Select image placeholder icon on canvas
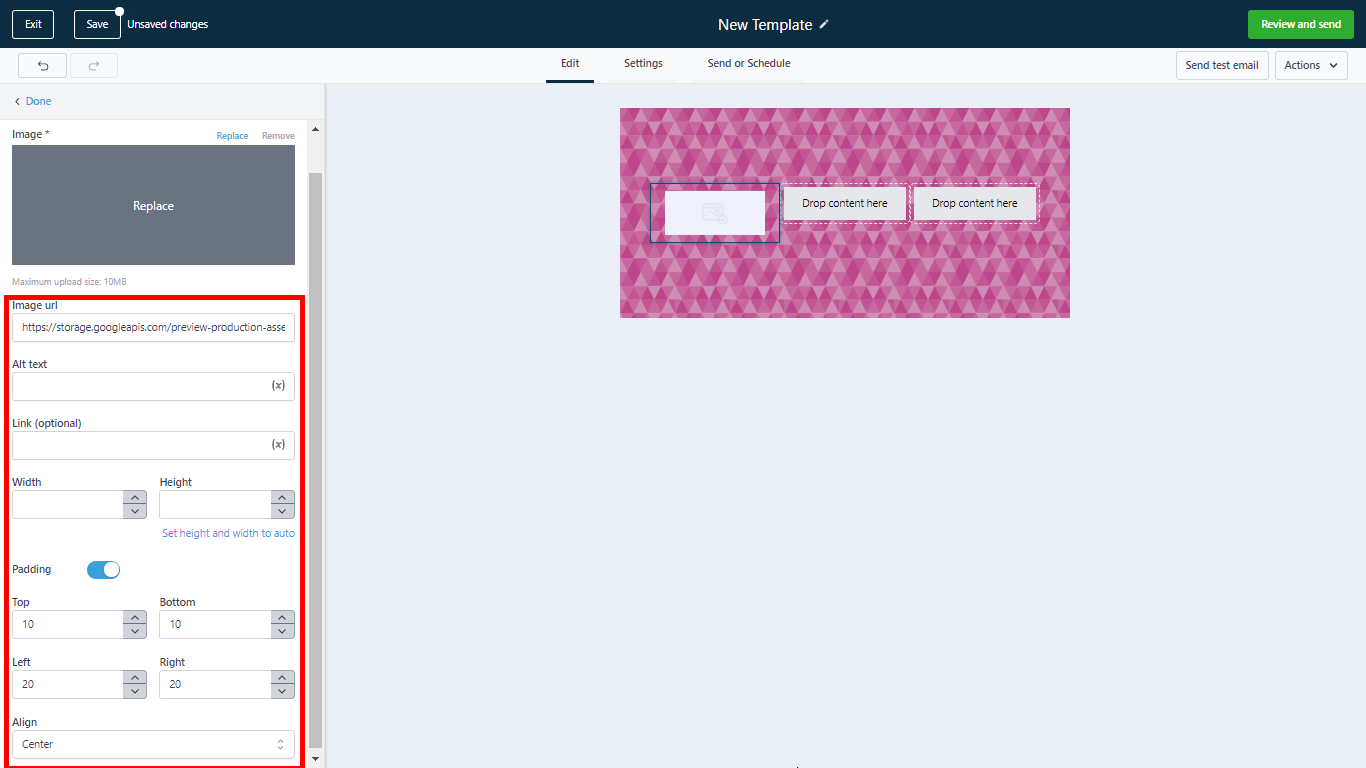The width and height of the screenshot is (1366, 768). click(x=714, y=212)
